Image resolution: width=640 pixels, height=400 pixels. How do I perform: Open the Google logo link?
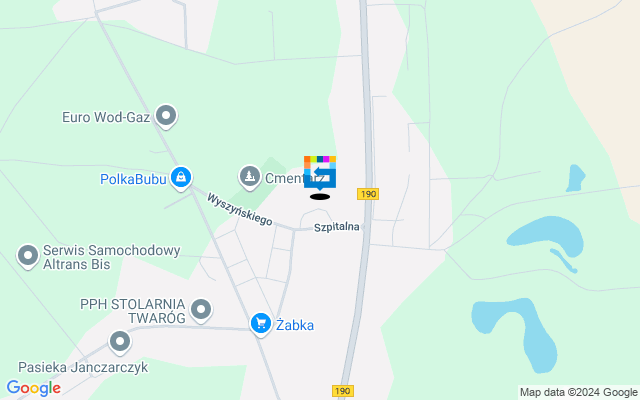coord(33,388)
